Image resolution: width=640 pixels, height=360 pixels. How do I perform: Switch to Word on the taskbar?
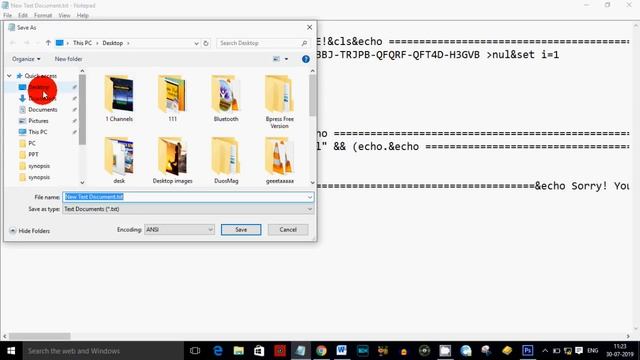(x=342, y=351)
